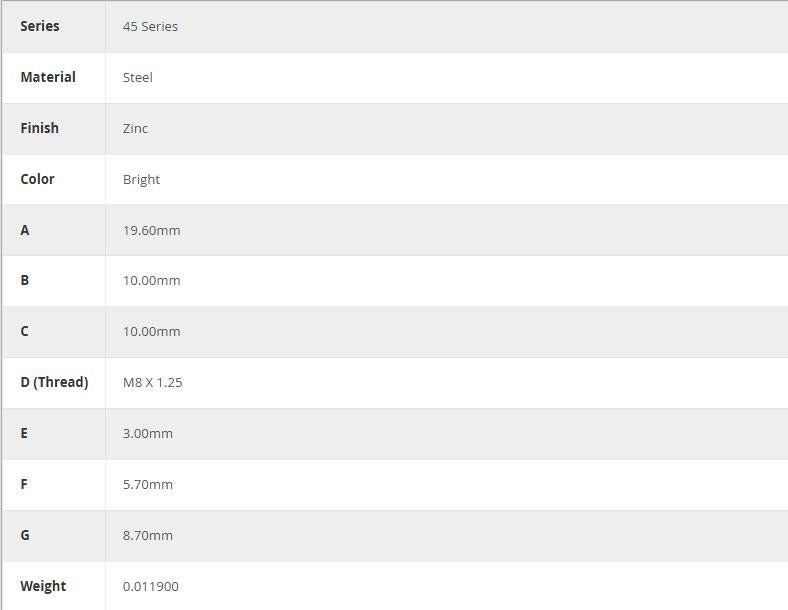Click the Color row label
788x610 pixels.
pos(38,179)
